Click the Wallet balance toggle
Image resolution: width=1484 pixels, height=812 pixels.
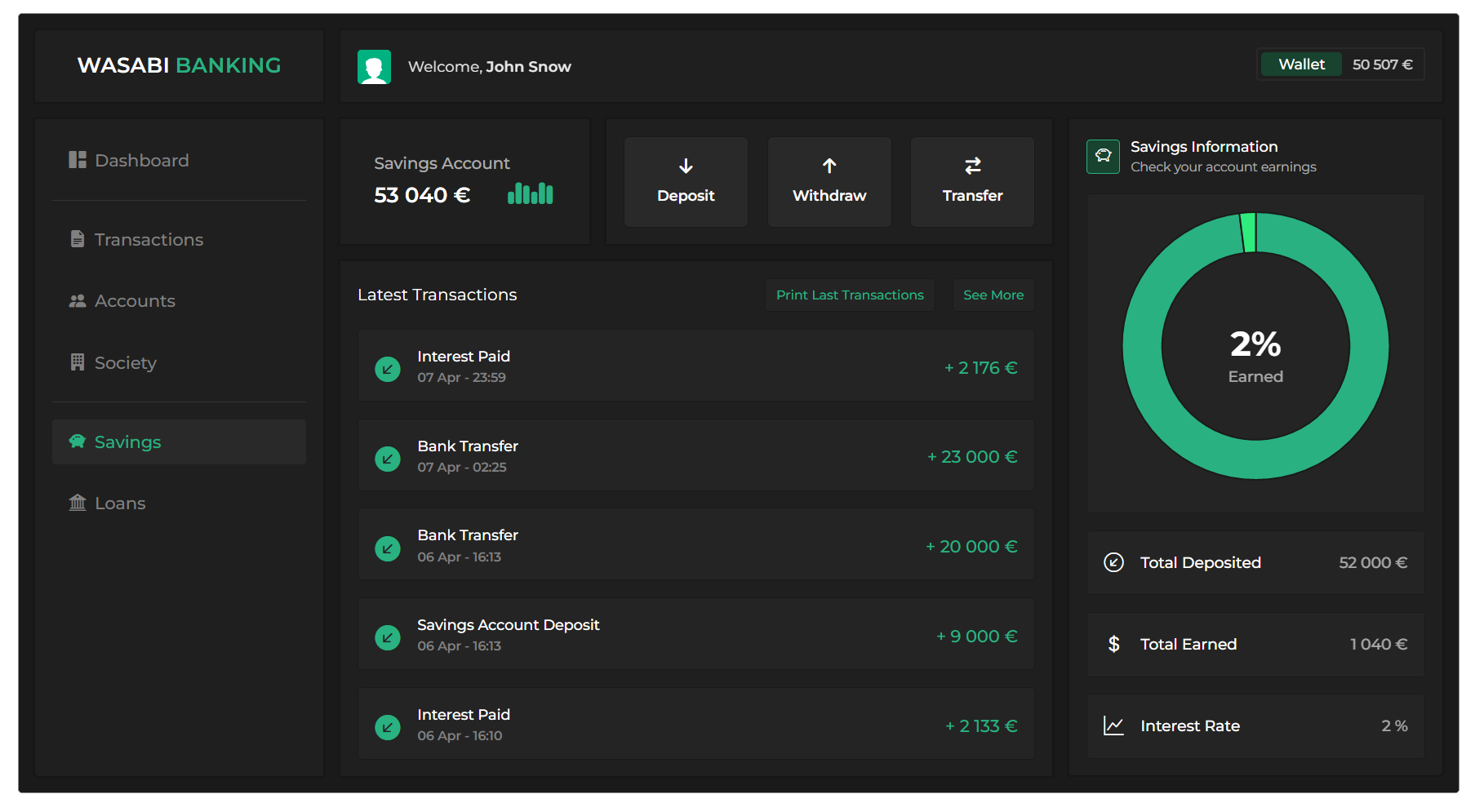pos(1300,64)
